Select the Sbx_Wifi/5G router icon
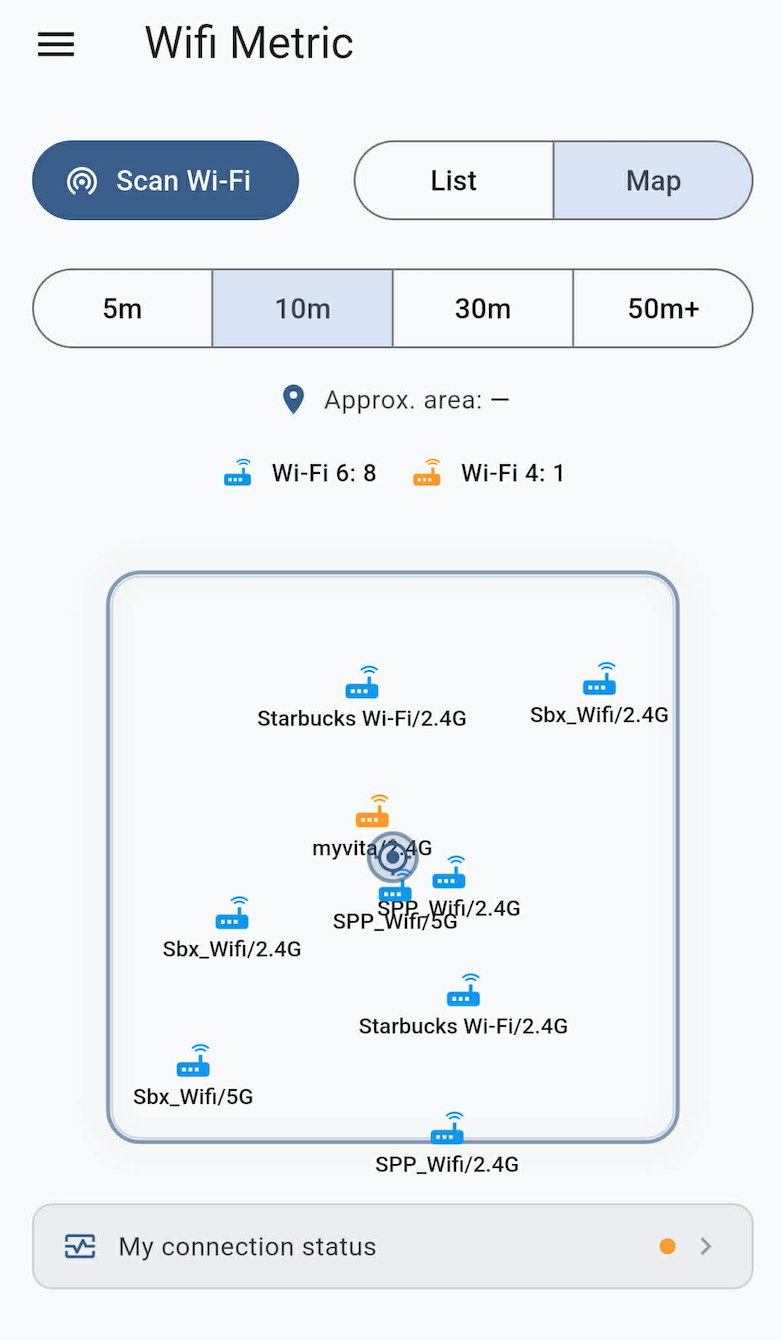 [194, 1060]
